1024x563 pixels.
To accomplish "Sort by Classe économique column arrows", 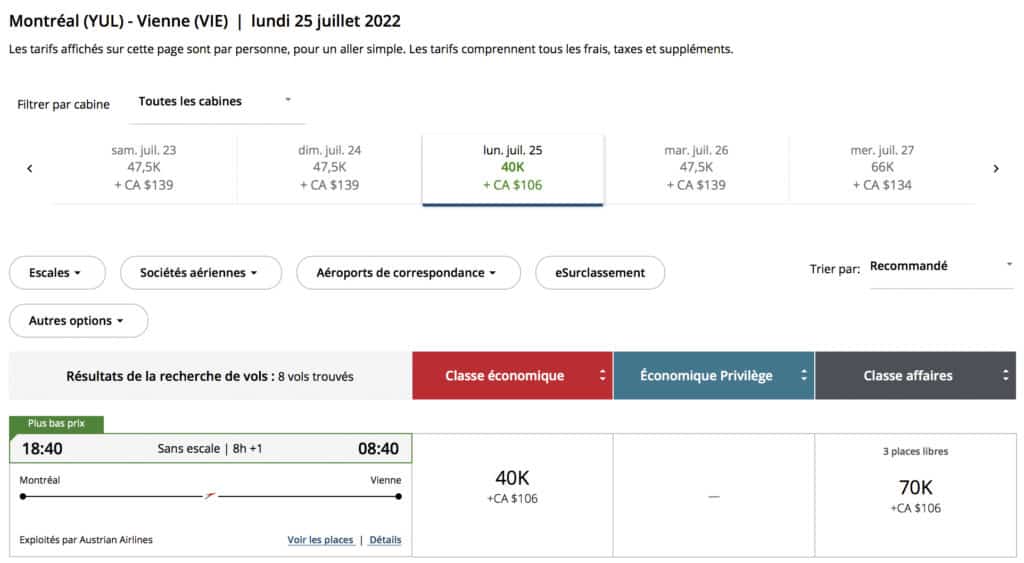I will (x=602, y=376).
